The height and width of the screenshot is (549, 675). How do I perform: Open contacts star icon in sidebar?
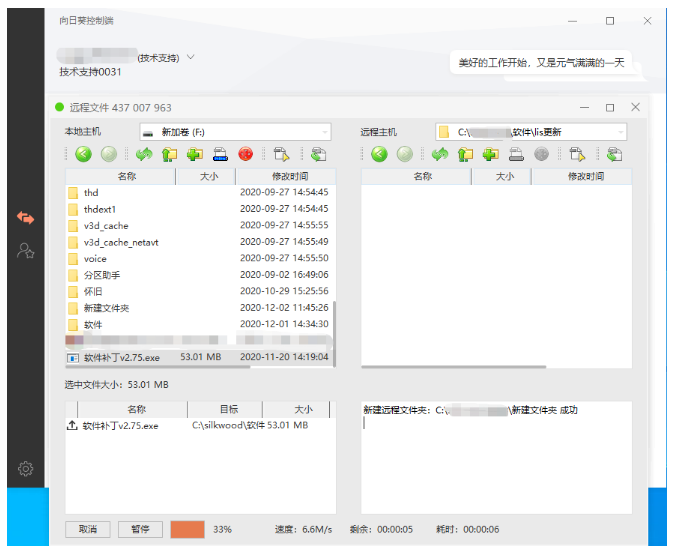[25, 251]
